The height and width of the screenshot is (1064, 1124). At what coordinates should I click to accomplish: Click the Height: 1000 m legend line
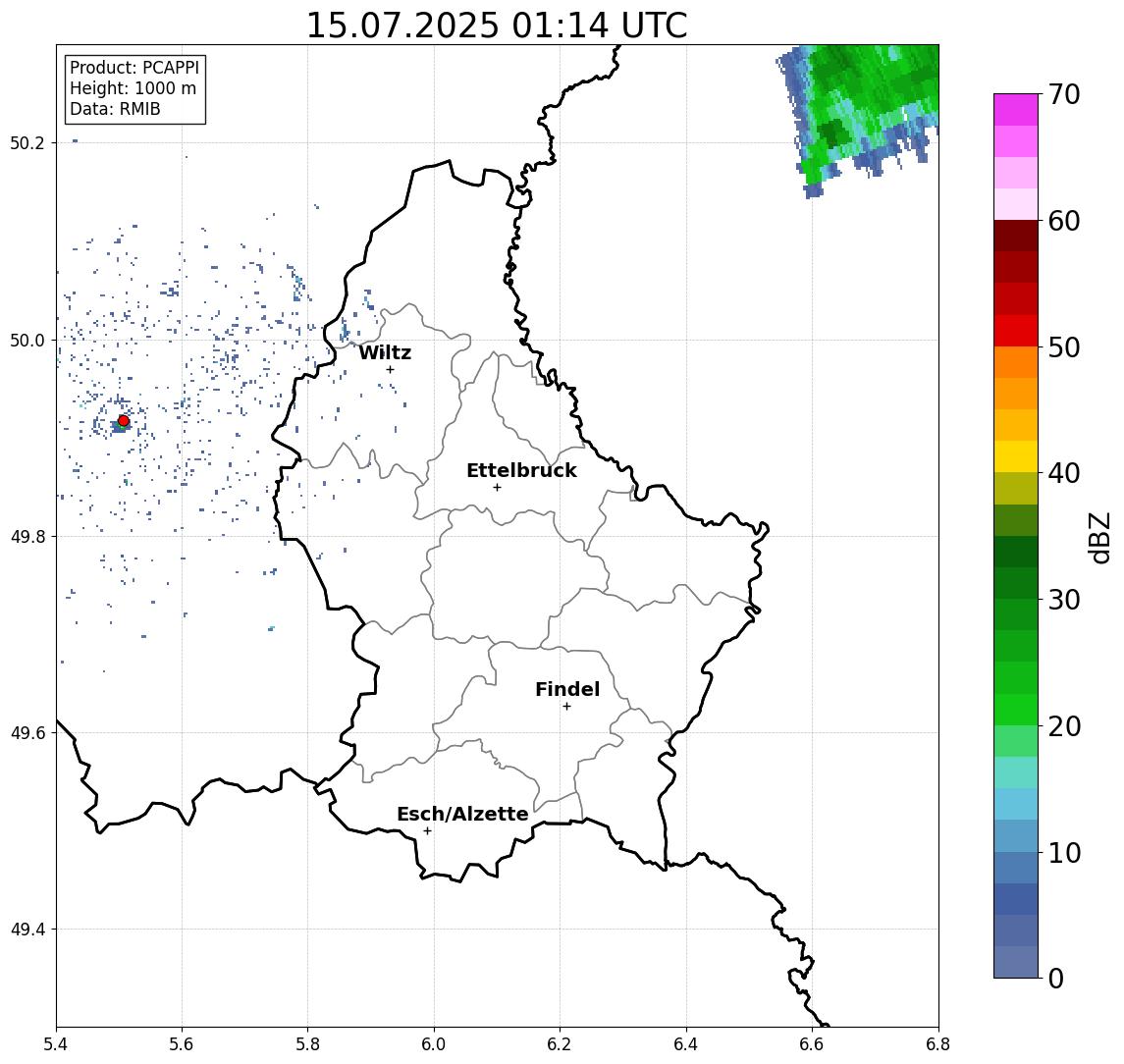pos(133,88)
